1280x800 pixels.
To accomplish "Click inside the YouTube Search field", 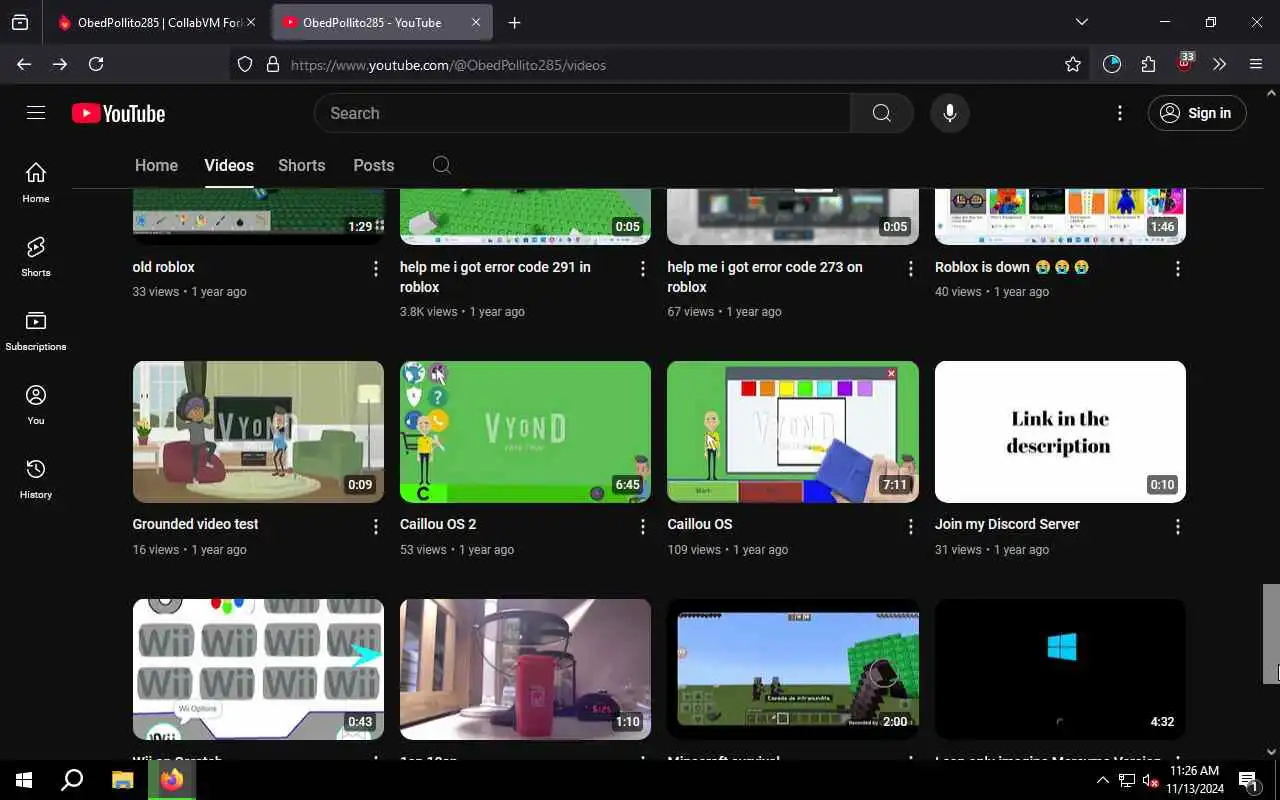I will tap(582, 113).
